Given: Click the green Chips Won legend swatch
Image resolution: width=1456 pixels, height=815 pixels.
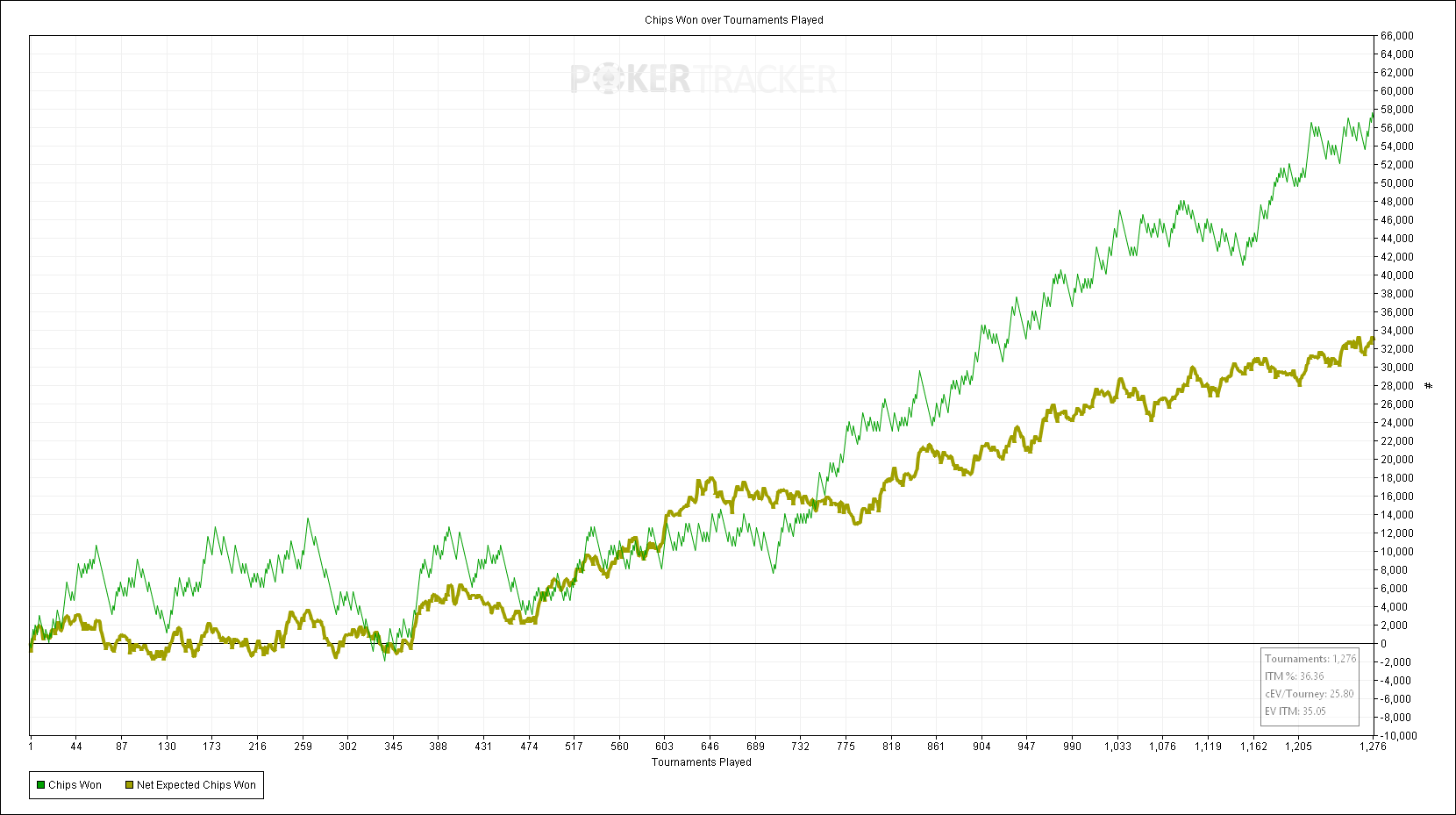Looking at the screenshot, I should (40, 785).
